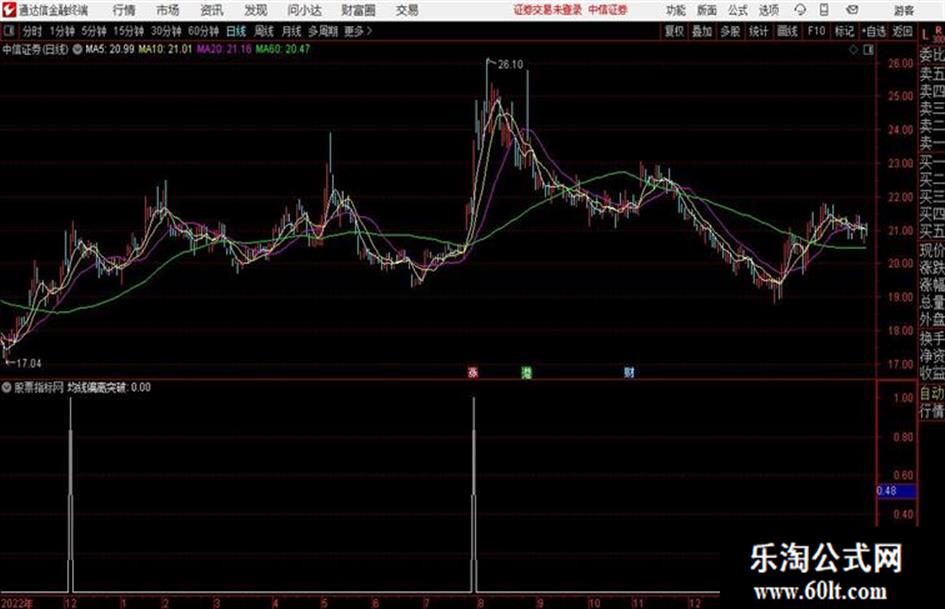Click the 均线偏离突破 indicator label
The height and width of the screenshot is (609, 945).
coord(96,388)
